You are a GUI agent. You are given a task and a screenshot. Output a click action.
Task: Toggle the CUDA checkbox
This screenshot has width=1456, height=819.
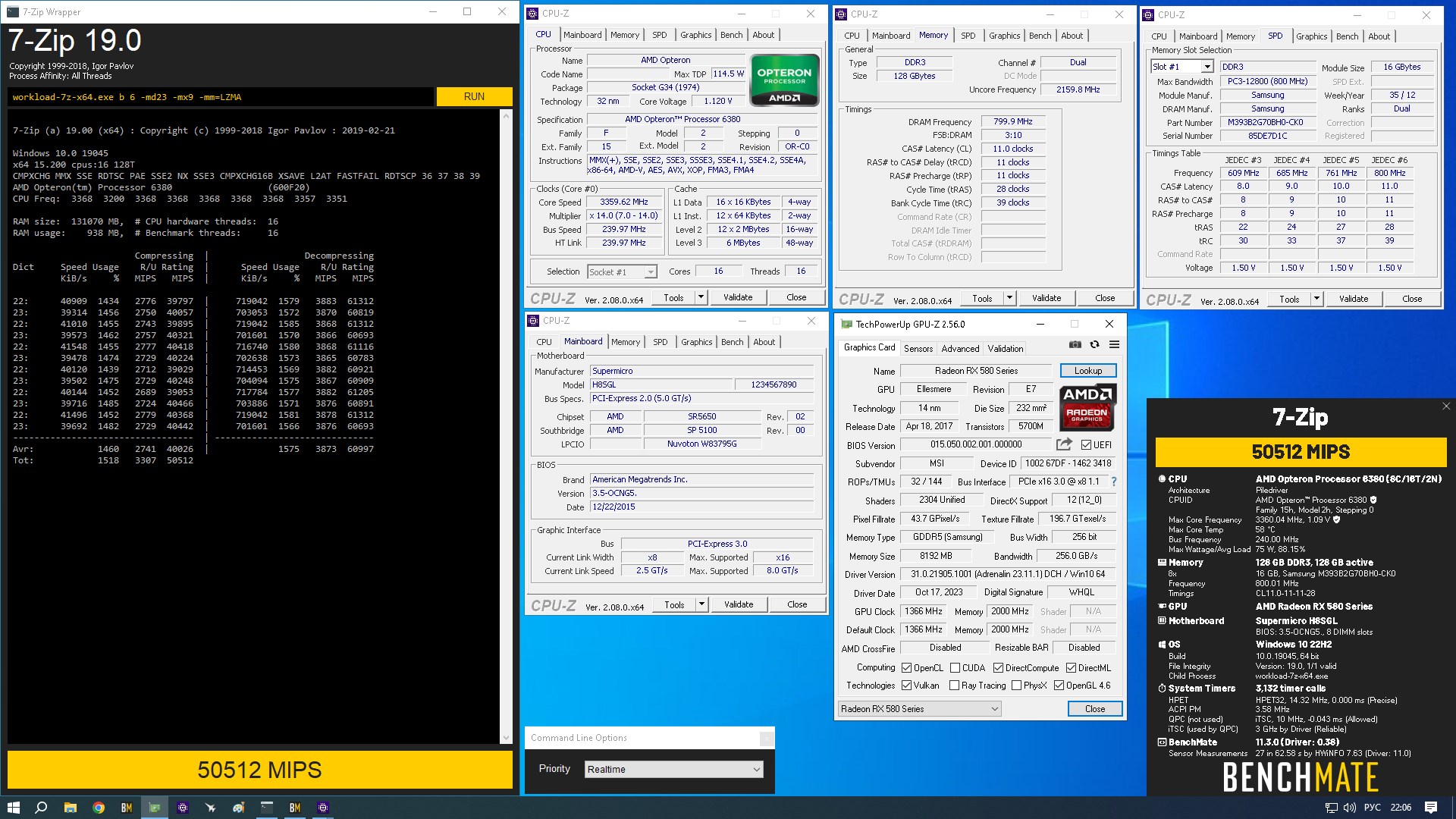(x=954, y=668)
